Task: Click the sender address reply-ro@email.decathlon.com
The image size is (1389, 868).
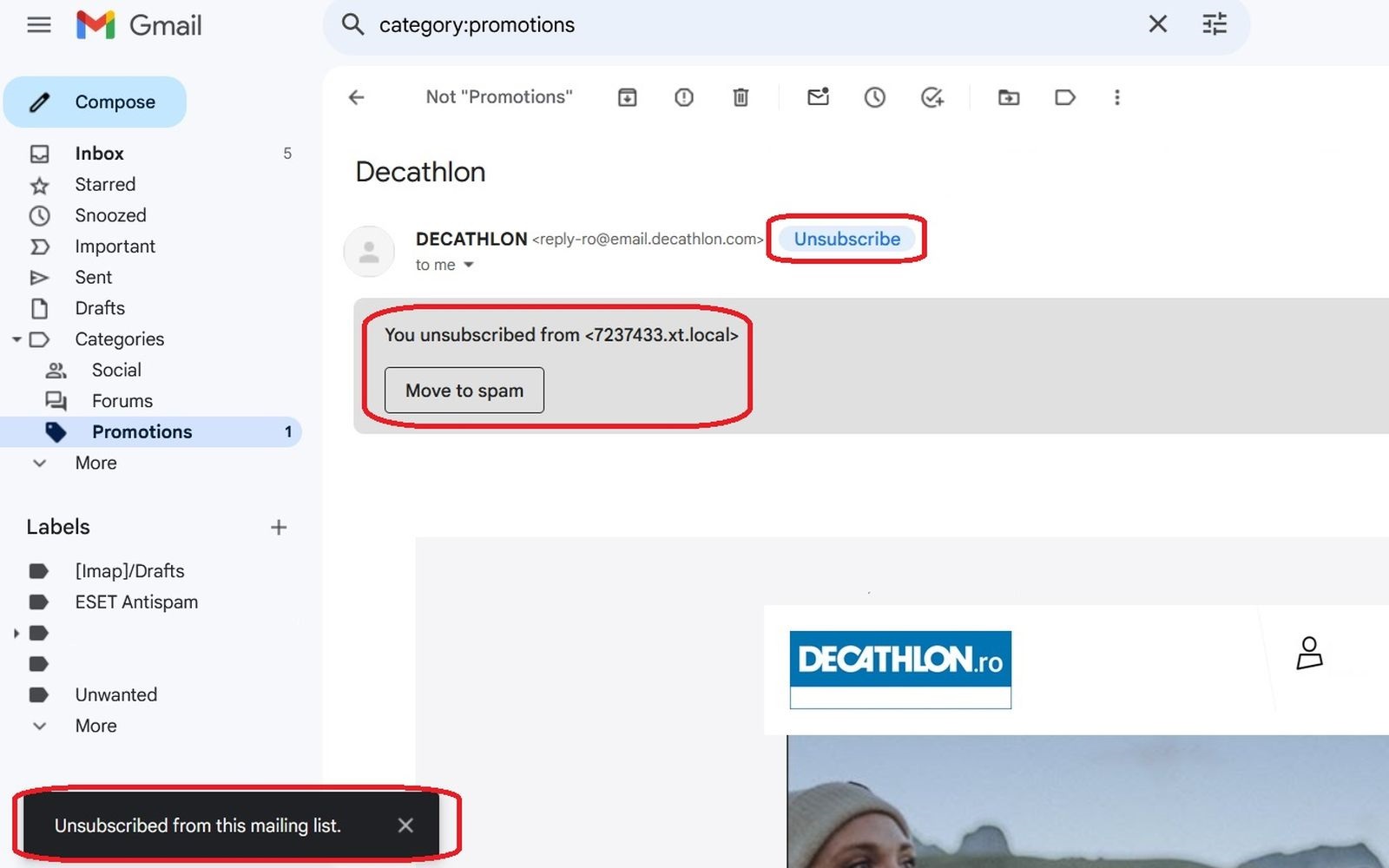Action: tap(648, 240)
